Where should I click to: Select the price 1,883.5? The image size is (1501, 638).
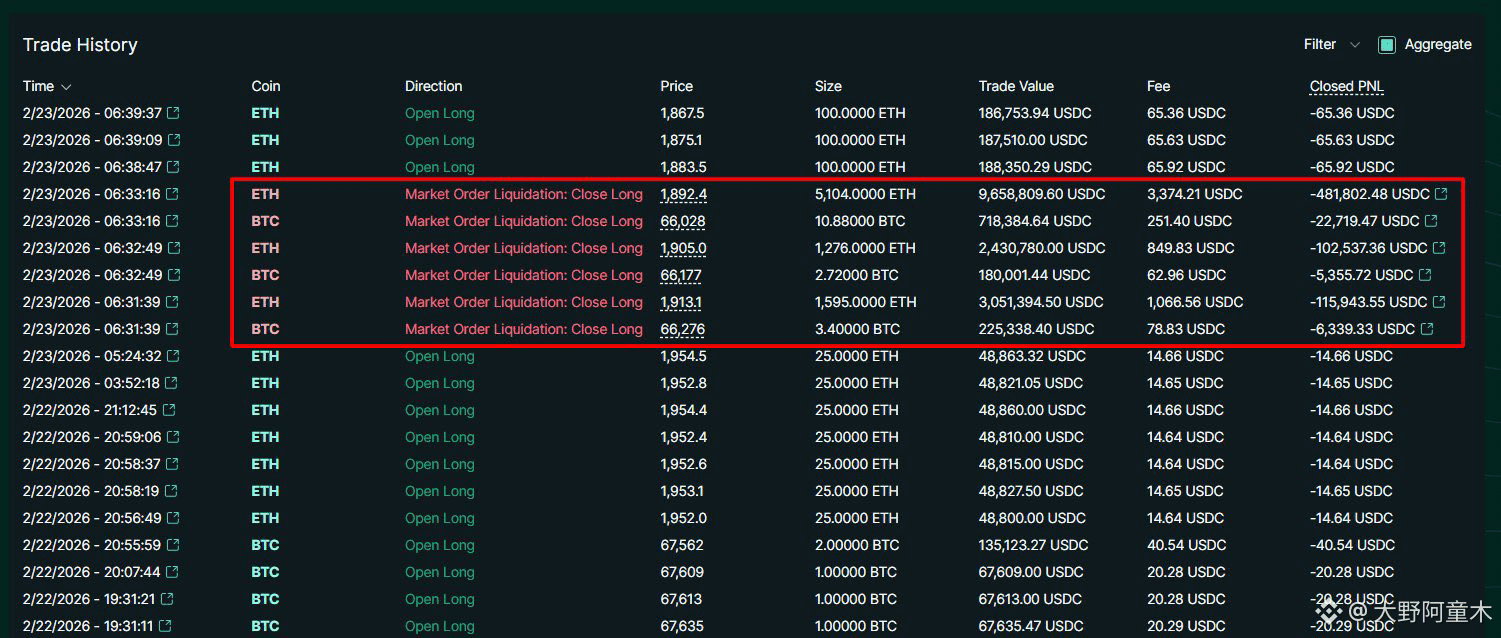[682, 167]
